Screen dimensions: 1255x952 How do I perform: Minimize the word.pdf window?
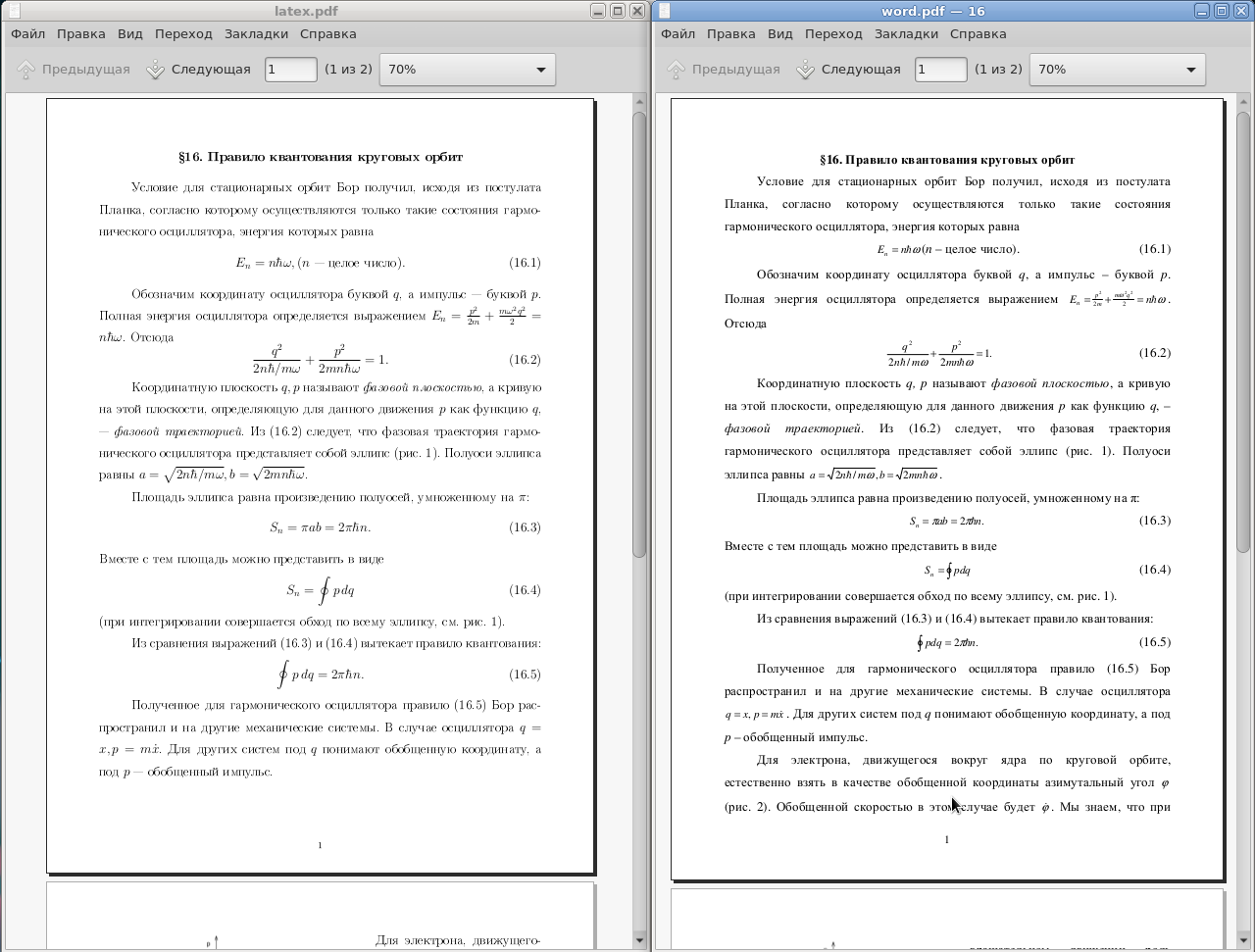point(1202,11)
